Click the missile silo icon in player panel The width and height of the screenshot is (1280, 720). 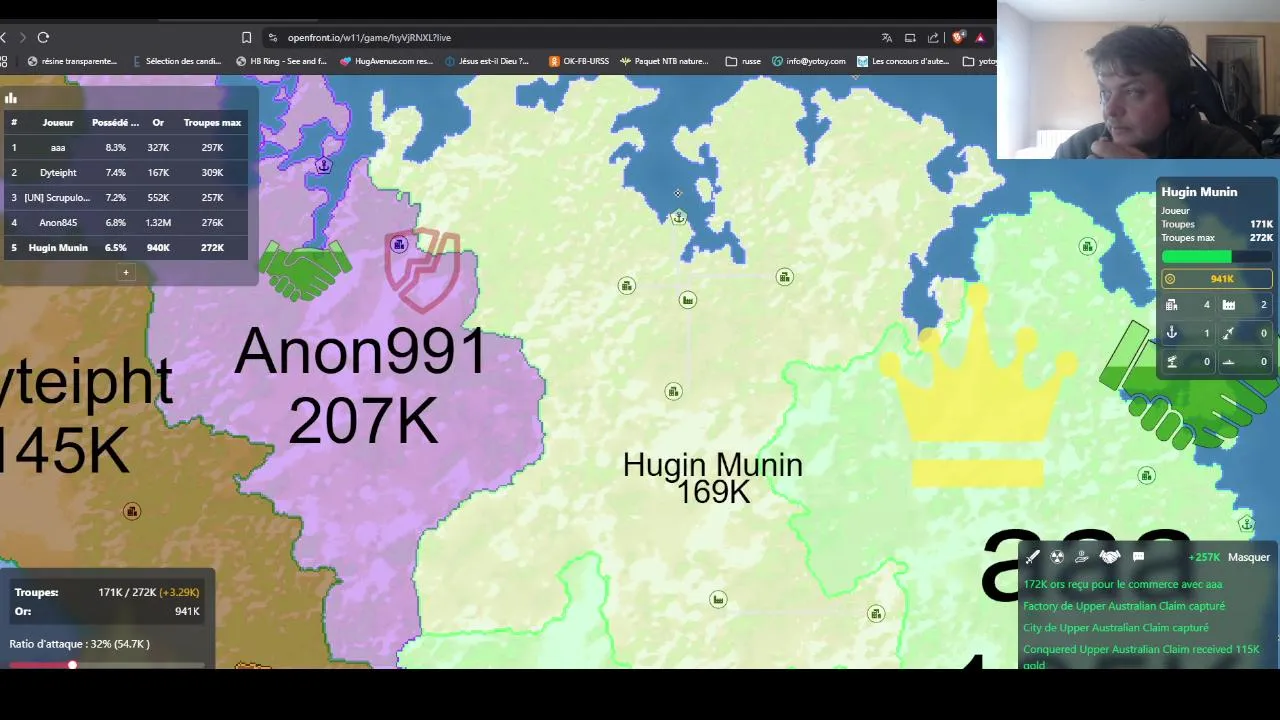coord(1229,333)
